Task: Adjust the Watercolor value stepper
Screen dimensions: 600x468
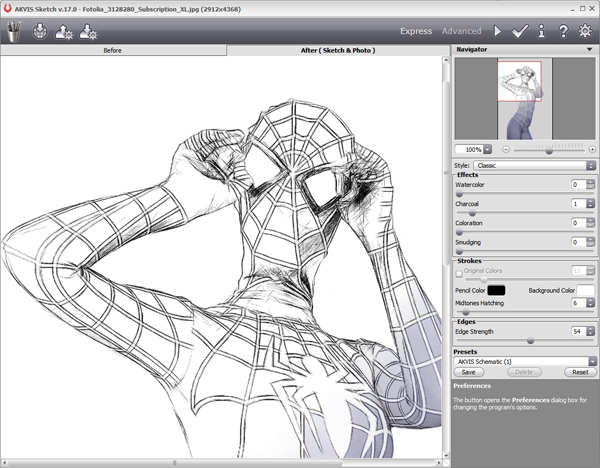Action: [591, 184]
